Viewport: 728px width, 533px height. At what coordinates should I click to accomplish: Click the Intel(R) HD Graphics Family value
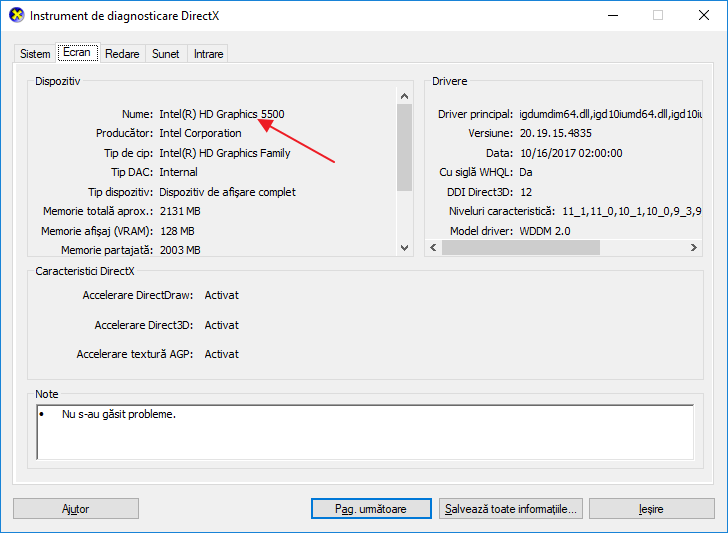point(225,153)
